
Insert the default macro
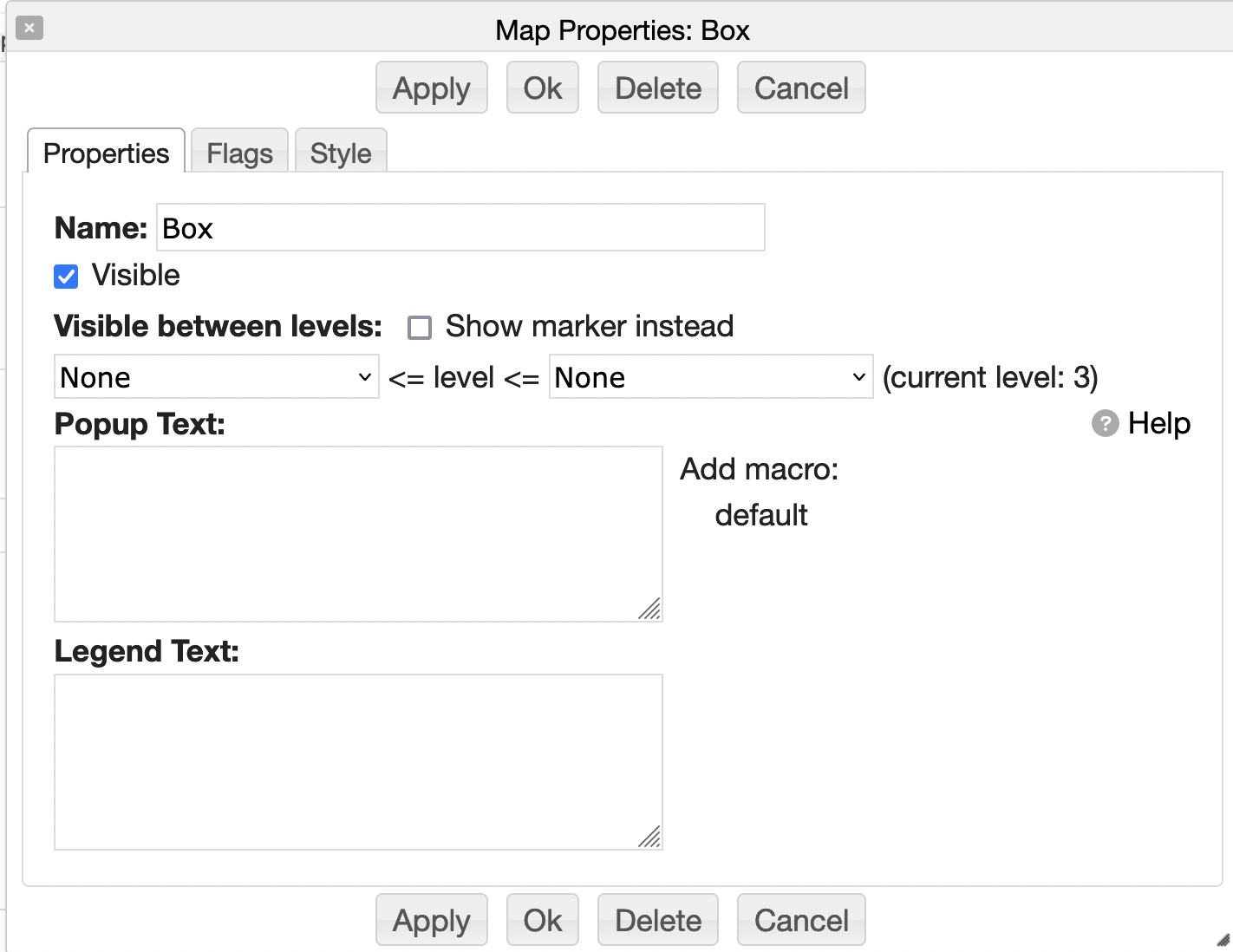pyautogui.click(x=760, y=515)
